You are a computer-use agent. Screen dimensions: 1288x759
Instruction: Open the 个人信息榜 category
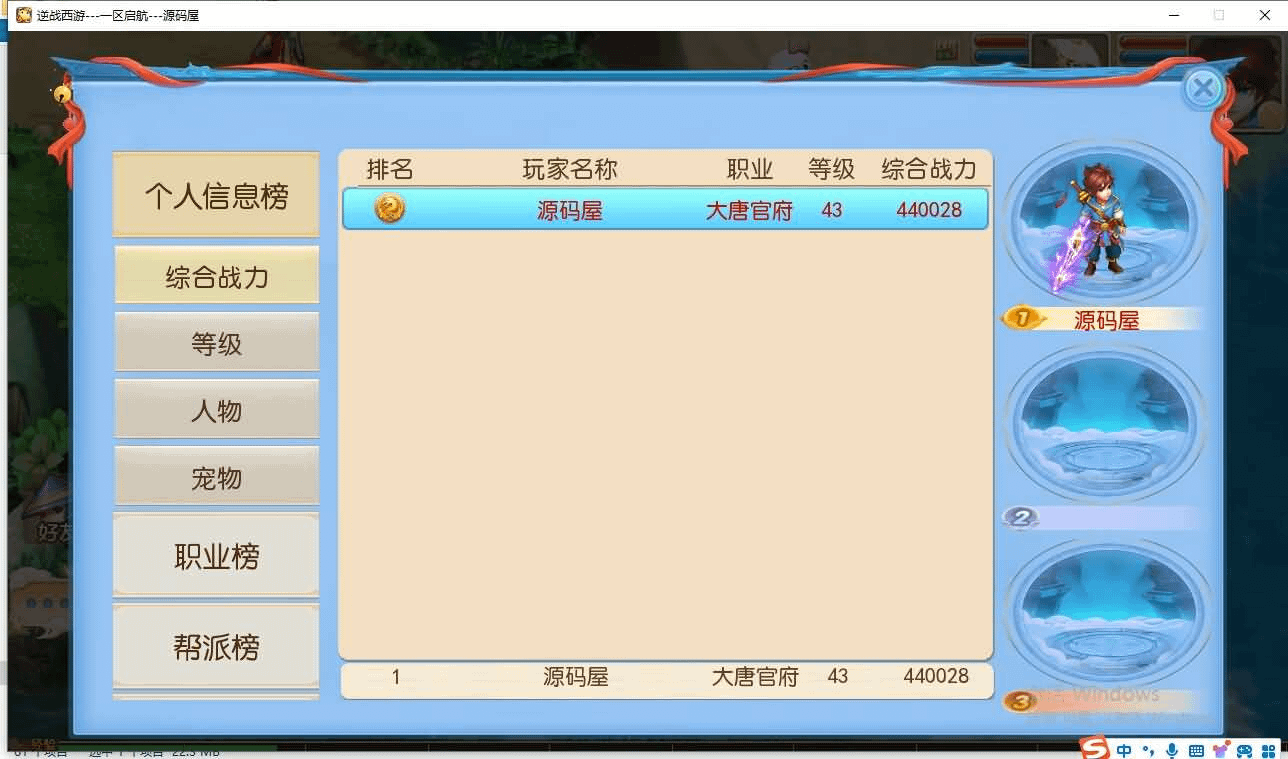point(216,195)
